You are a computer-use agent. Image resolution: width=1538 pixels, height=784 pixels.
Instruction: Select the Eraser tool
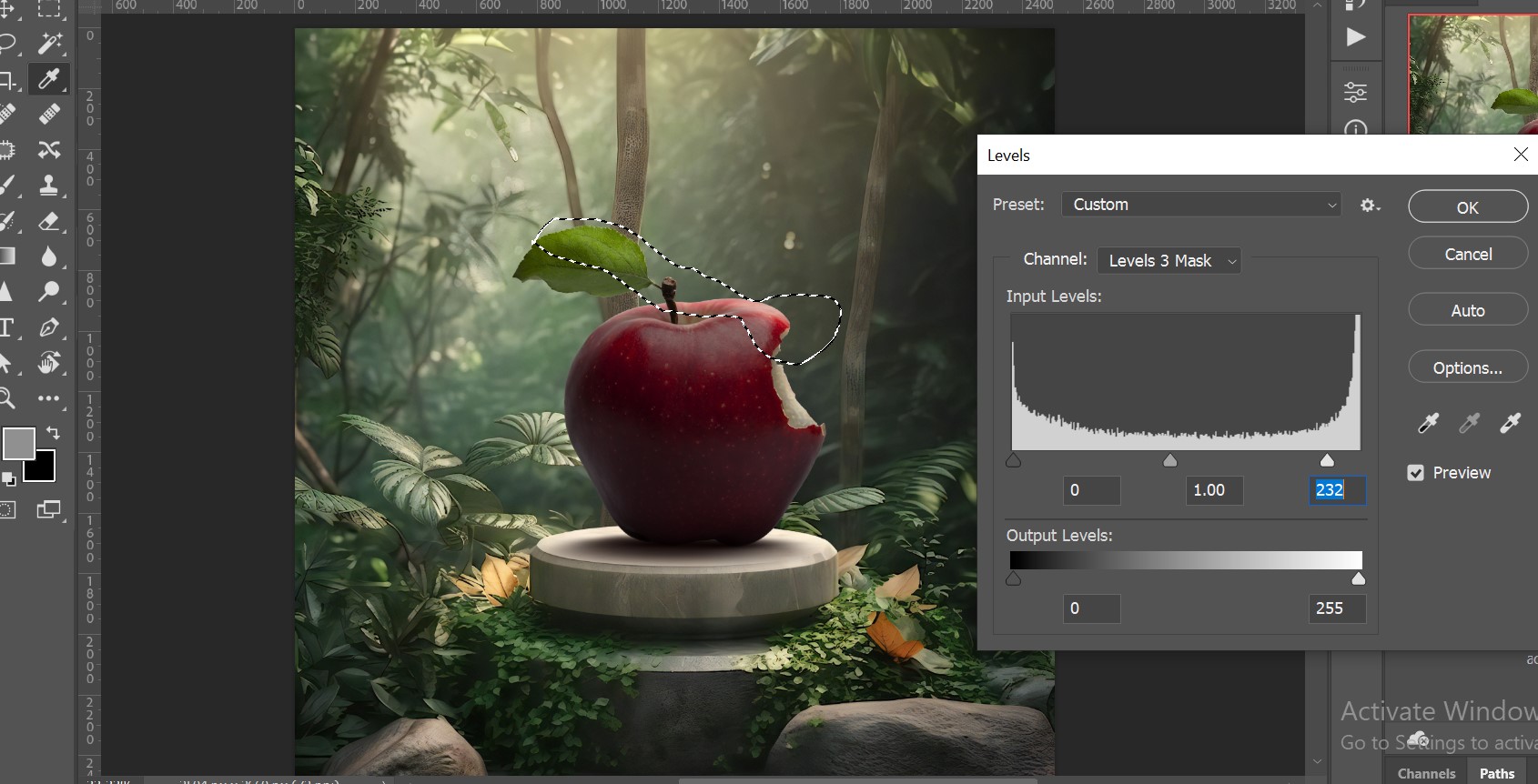tap(49, 221)
